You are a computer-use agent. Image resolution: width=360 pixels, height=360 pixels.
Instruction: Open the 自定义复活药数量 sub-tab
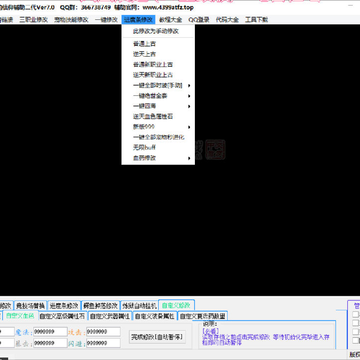point(202,316)
